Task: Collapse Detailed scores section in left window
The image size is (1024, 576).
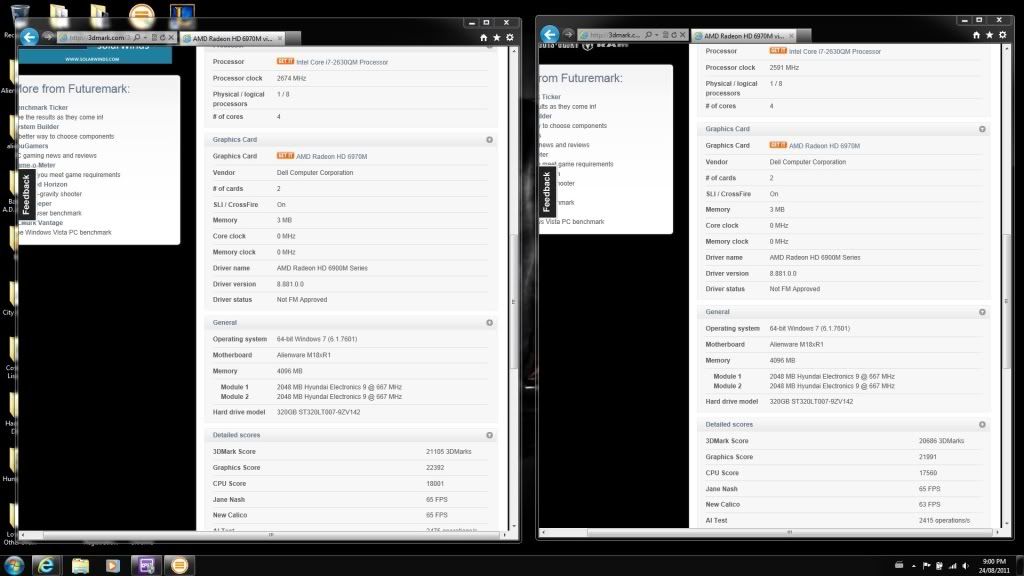Action: pyautogui.click(x=489, y=435)
